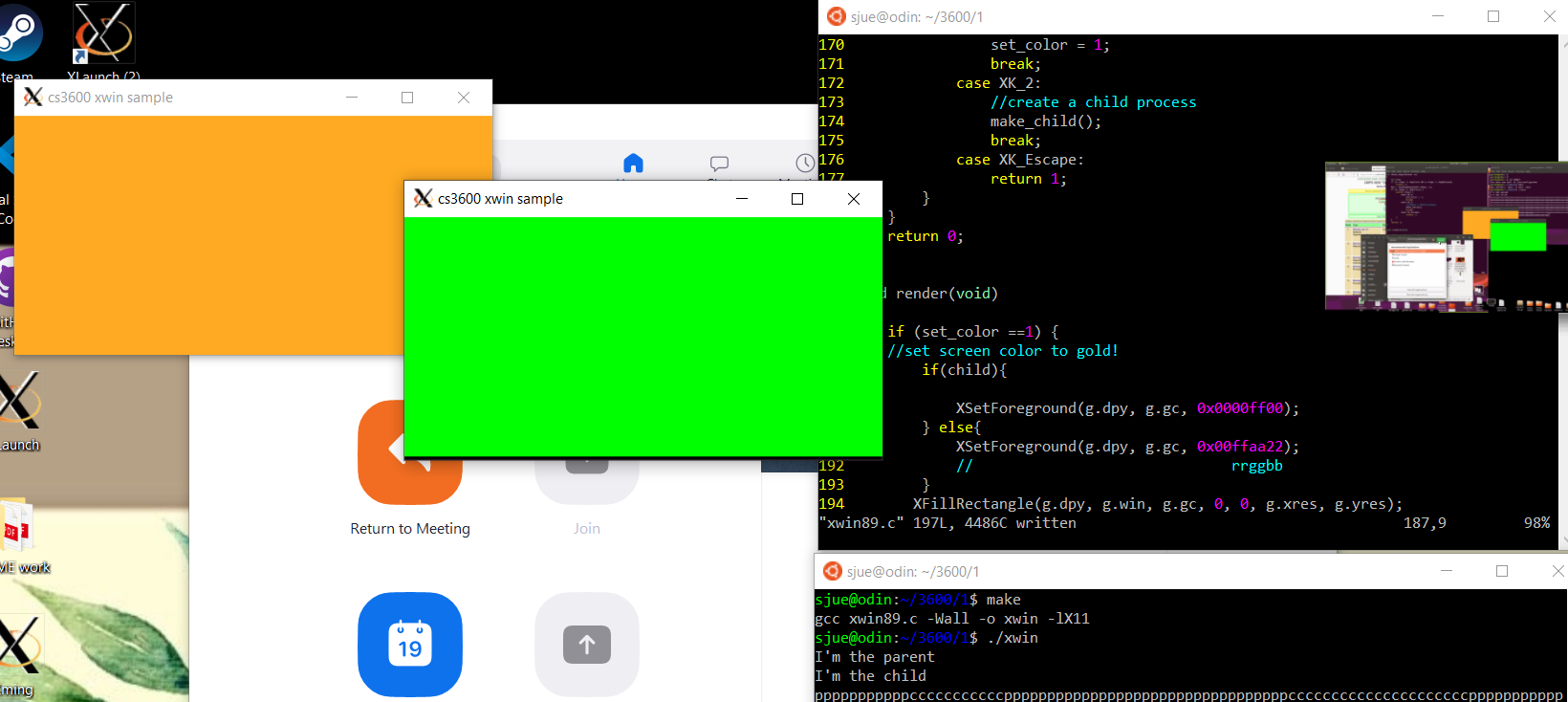Click cursor position '187,9' in vim

click(1425, 523)
